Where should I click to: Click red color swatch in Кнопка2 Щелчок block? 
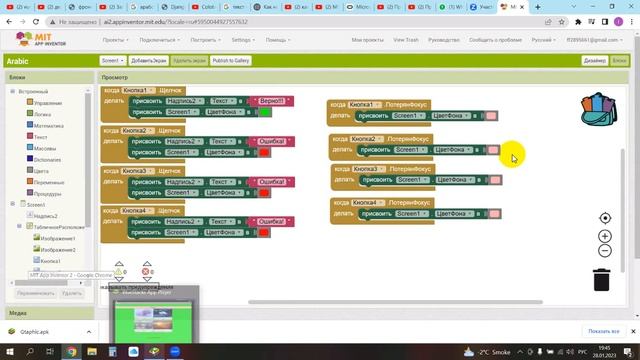pyautogui.click(x=264, y=152)
